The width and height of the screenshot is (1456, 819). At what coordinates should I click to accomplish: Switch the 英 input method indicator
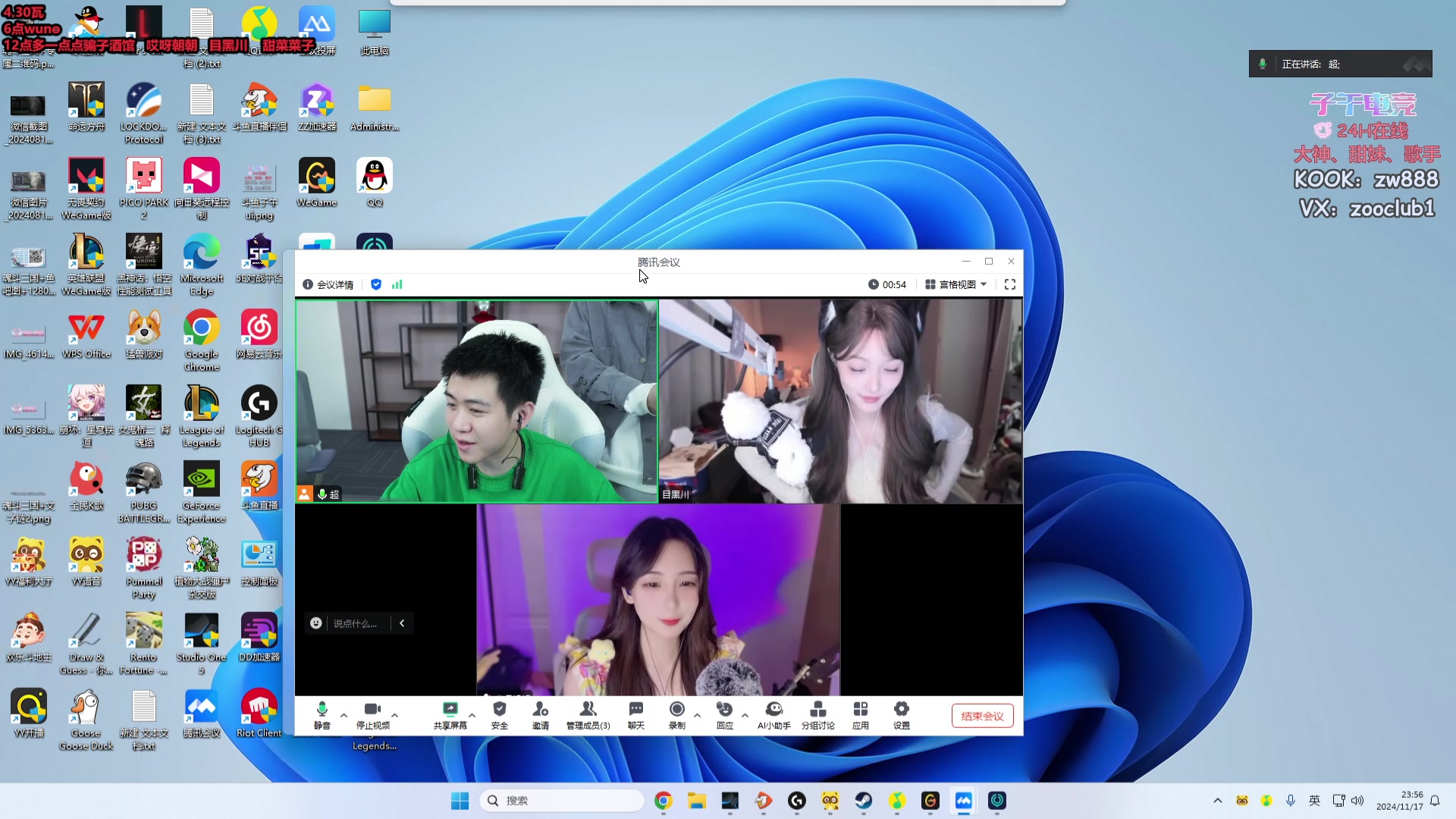click(1314, 801)
